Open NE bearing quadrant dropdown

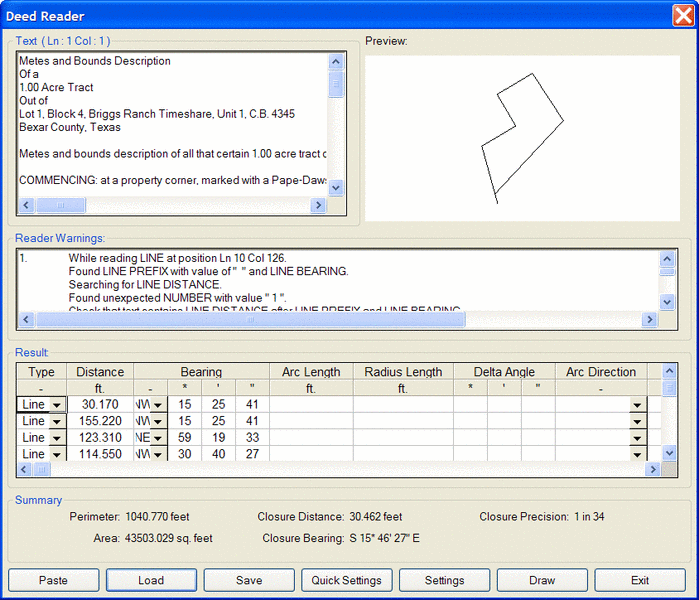[158, 438]
